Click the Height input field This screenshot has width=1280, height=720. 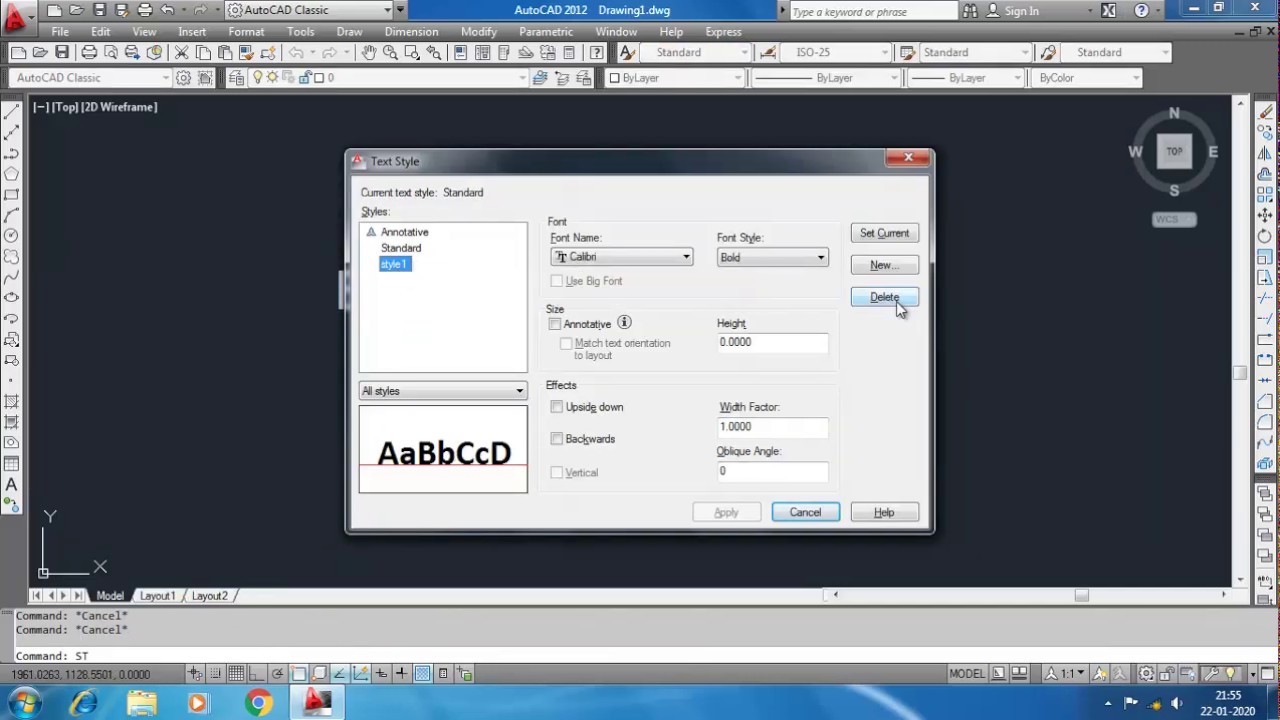772,342
